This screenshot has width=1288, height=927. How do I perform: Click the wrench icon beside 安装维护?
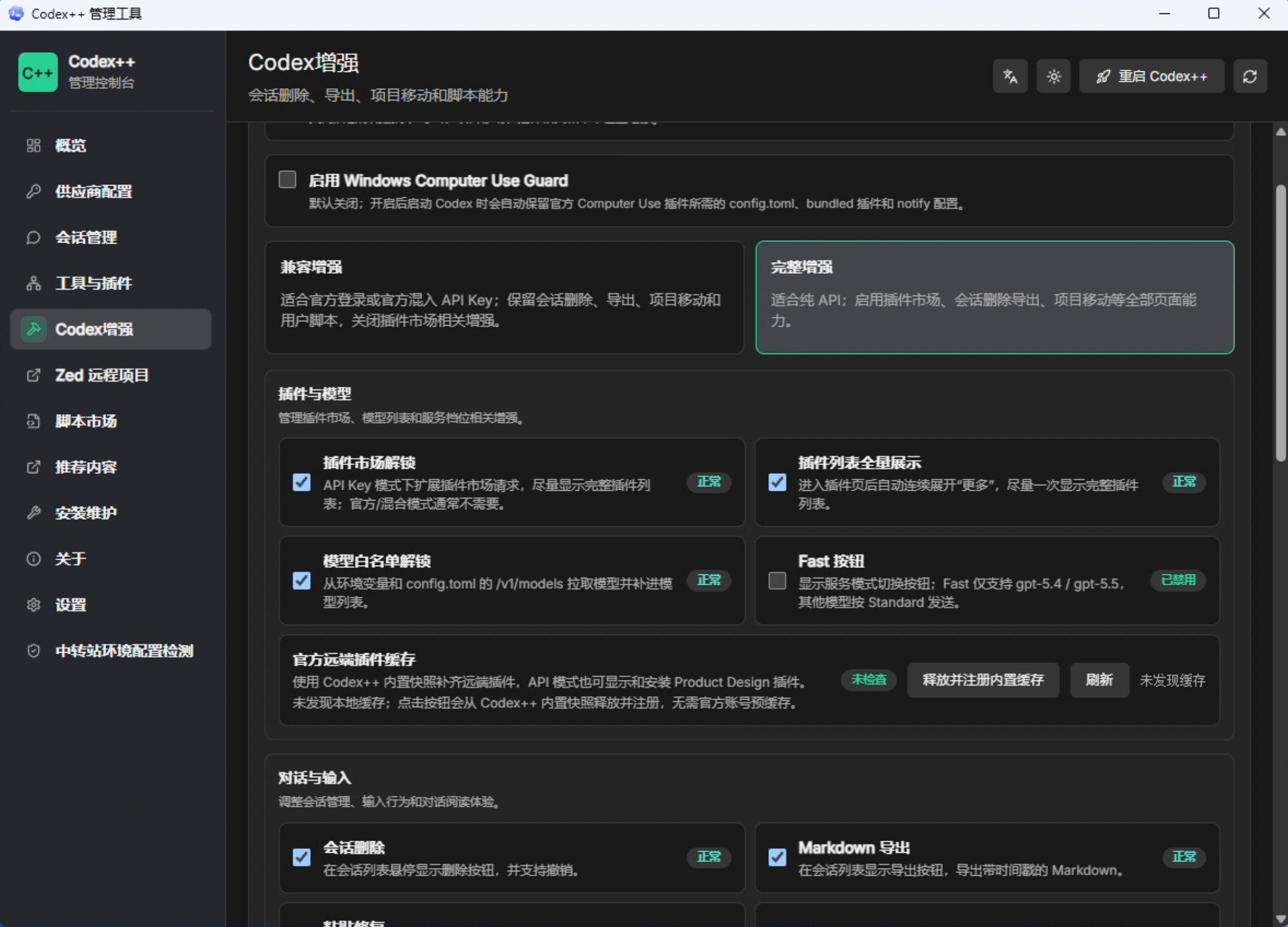click(34, 513)
